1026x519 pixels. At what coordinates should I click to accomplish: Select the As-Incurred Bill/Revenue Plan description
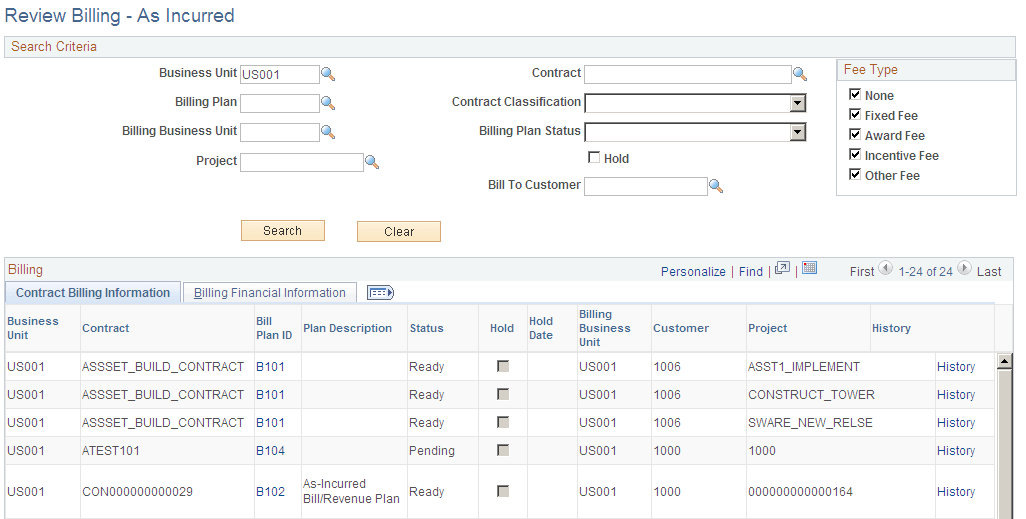pyautogui.click(x=351, y=491)
